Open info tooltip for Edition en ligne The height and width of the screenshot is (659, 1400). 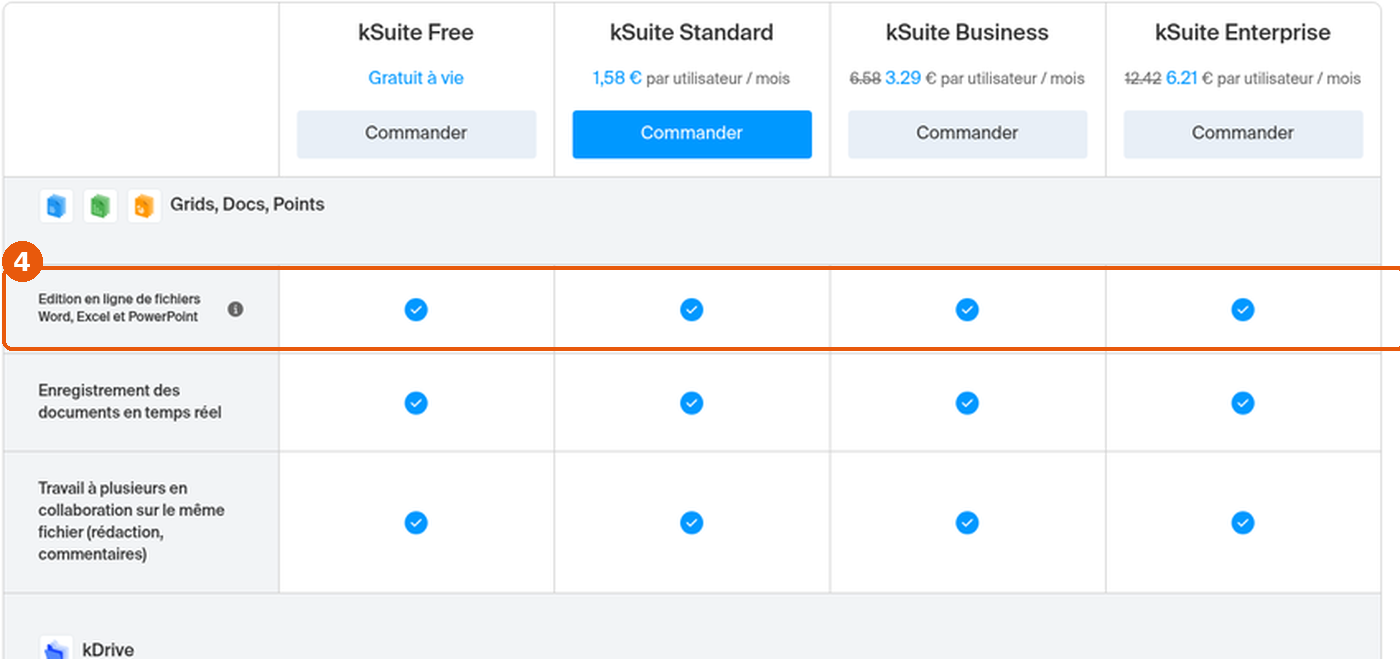click(x=236, y=309)
